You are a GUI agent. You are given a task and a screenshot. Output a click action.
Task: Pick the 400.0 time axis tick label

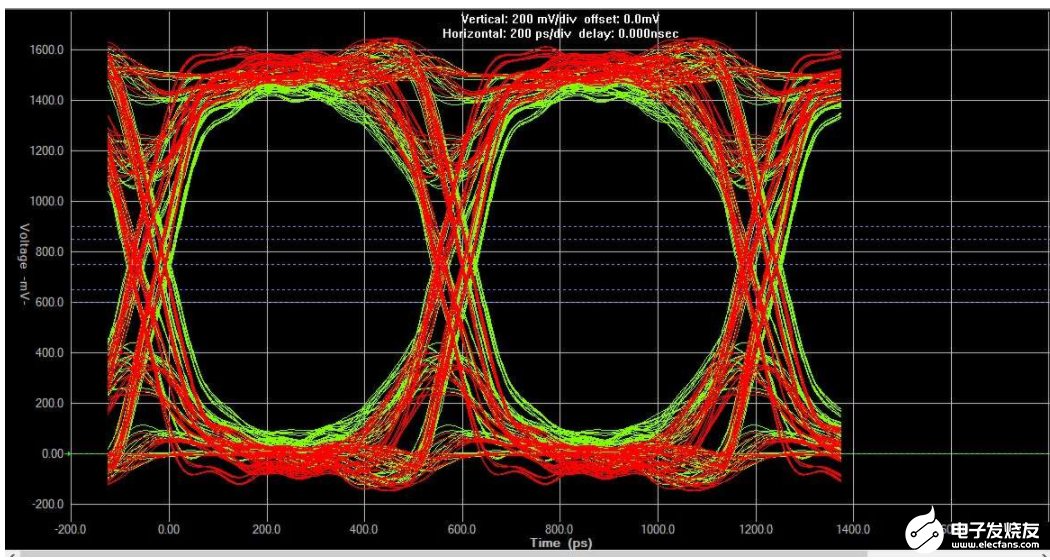click(x=364, y=529)
